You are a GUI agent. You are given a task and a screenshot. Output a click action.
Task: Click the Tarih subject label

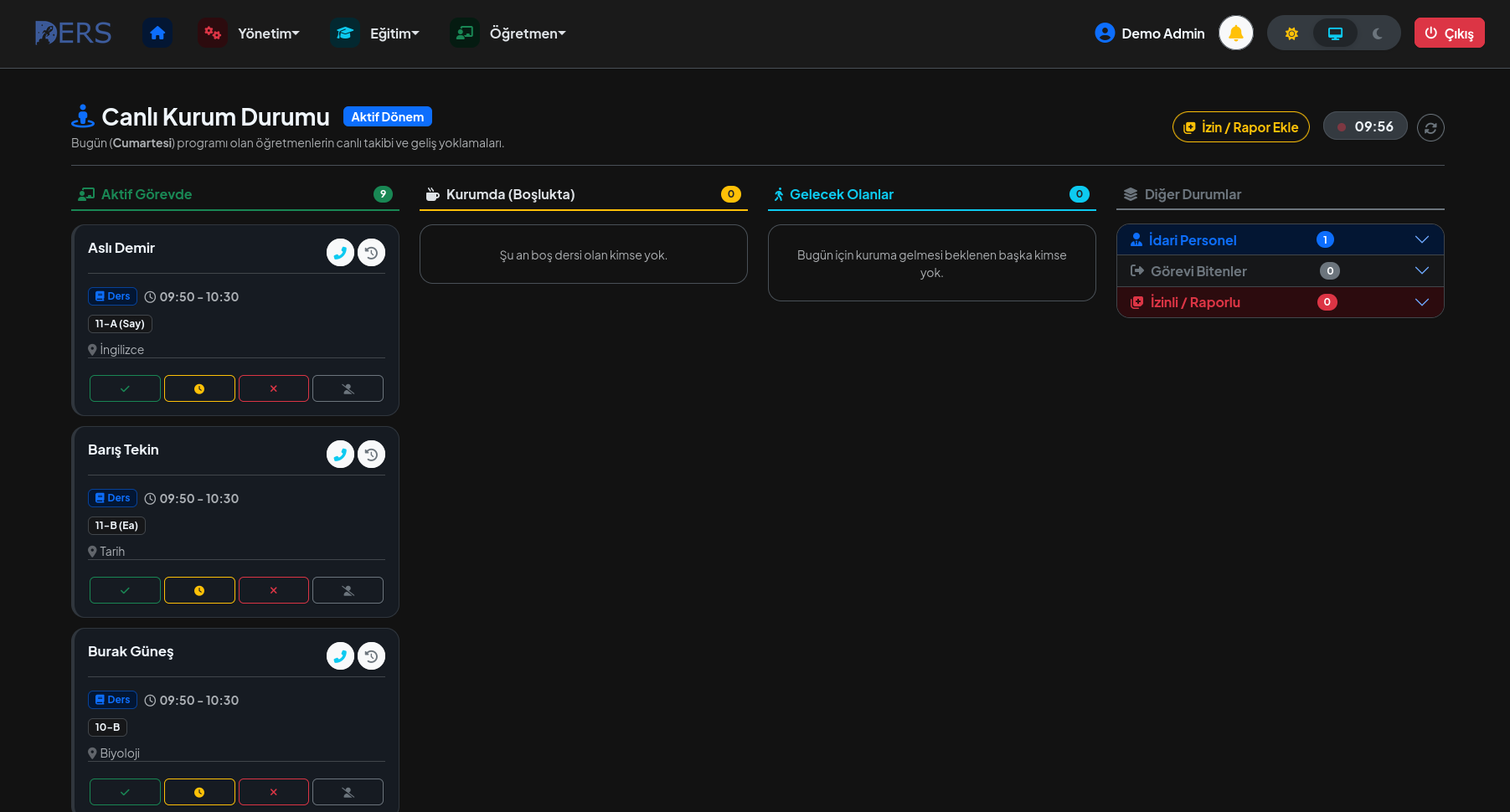click(x=112, y=552)
